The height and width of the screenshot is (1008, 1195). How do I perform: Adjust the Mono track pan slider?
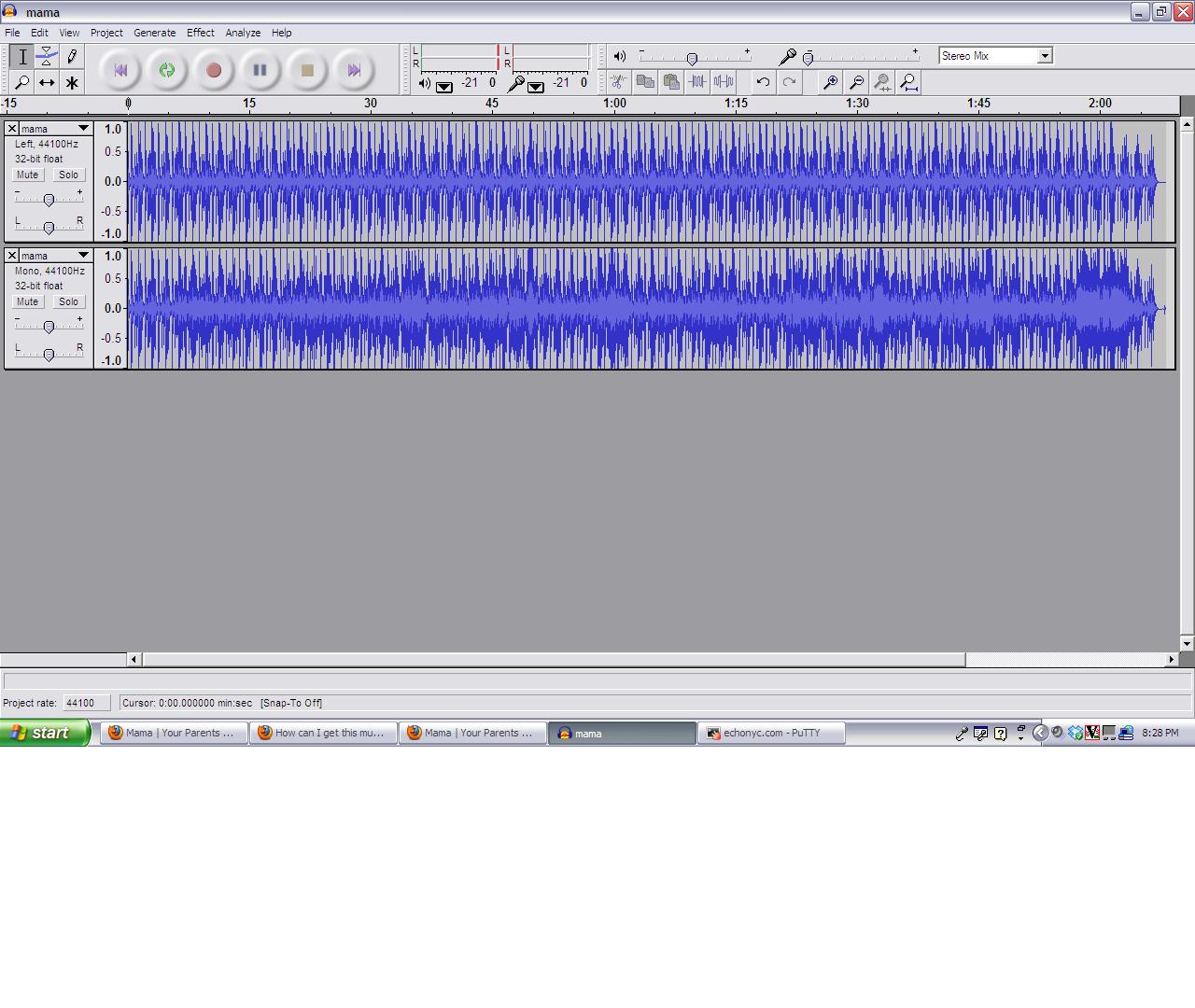click(x=49, y=354)
